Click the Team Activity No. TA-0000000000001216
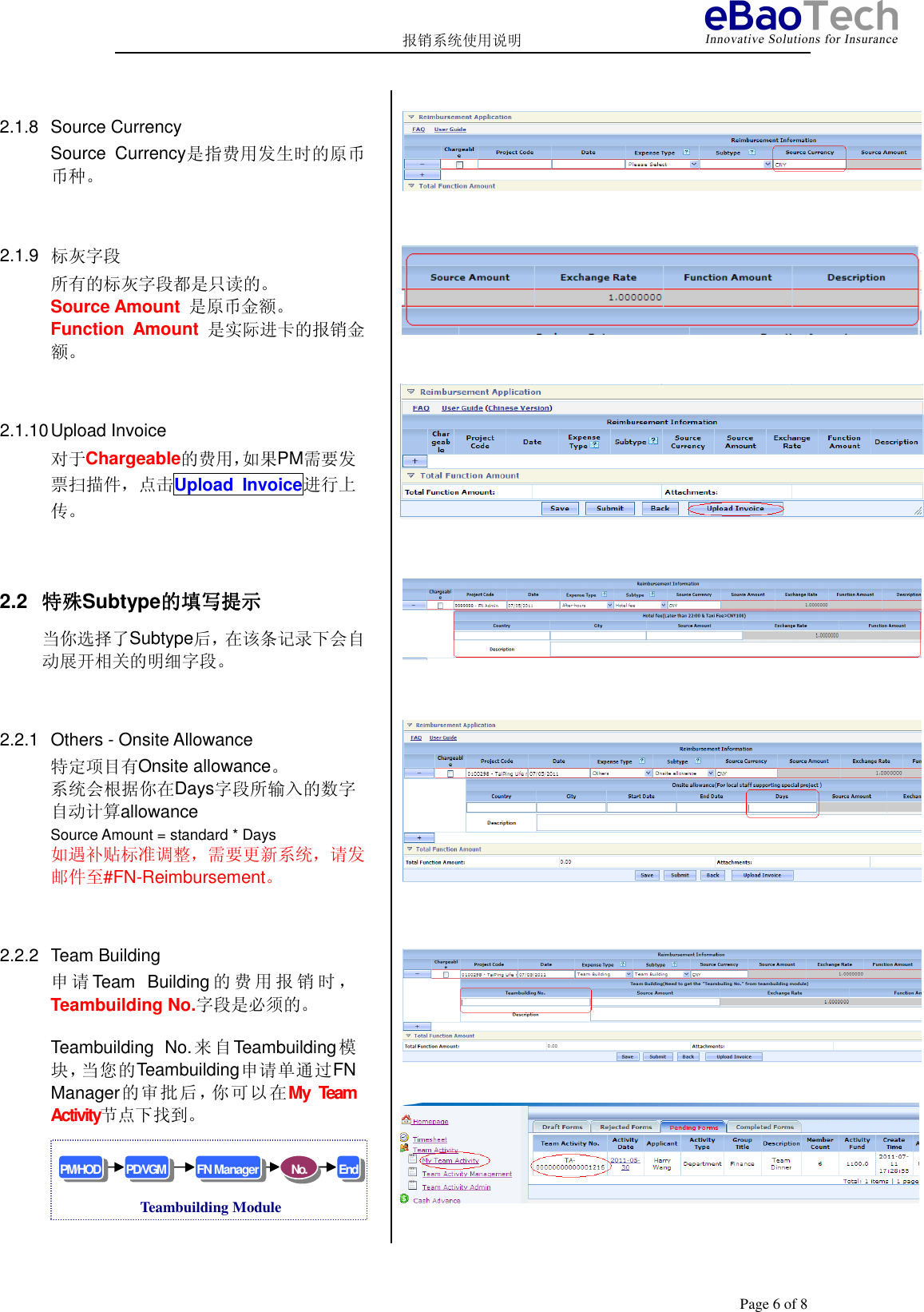Viewport: 924px width, 1312px height. (570, 1163)
